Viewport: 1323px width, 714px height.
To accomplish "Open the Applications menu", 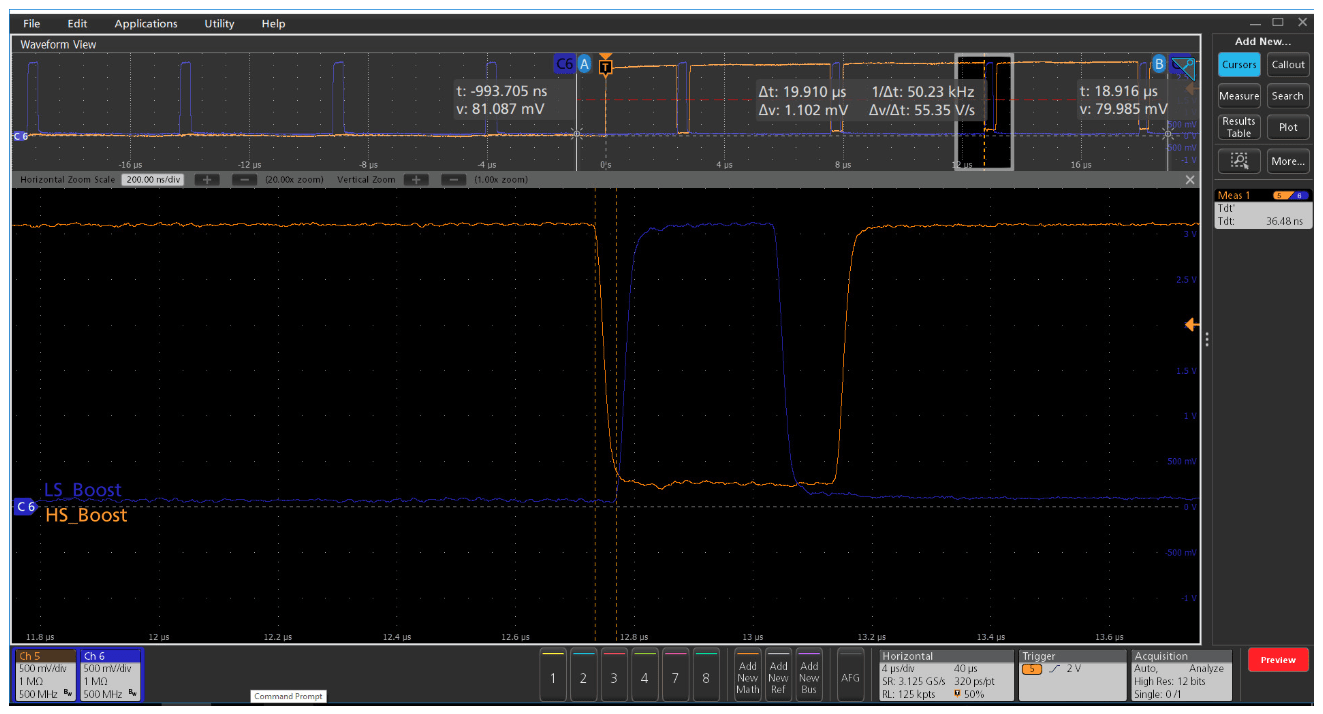I will click(x=145, y=23).
